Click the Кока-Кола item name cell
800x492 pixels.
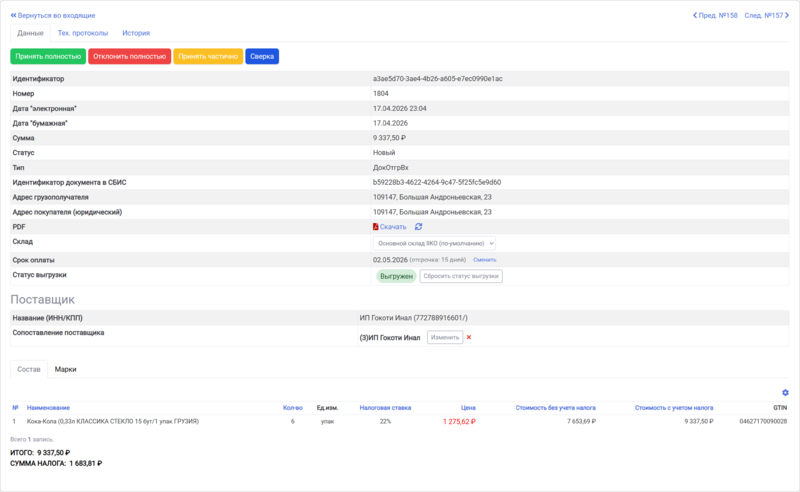pyautogui.click(x=113, y=422)
